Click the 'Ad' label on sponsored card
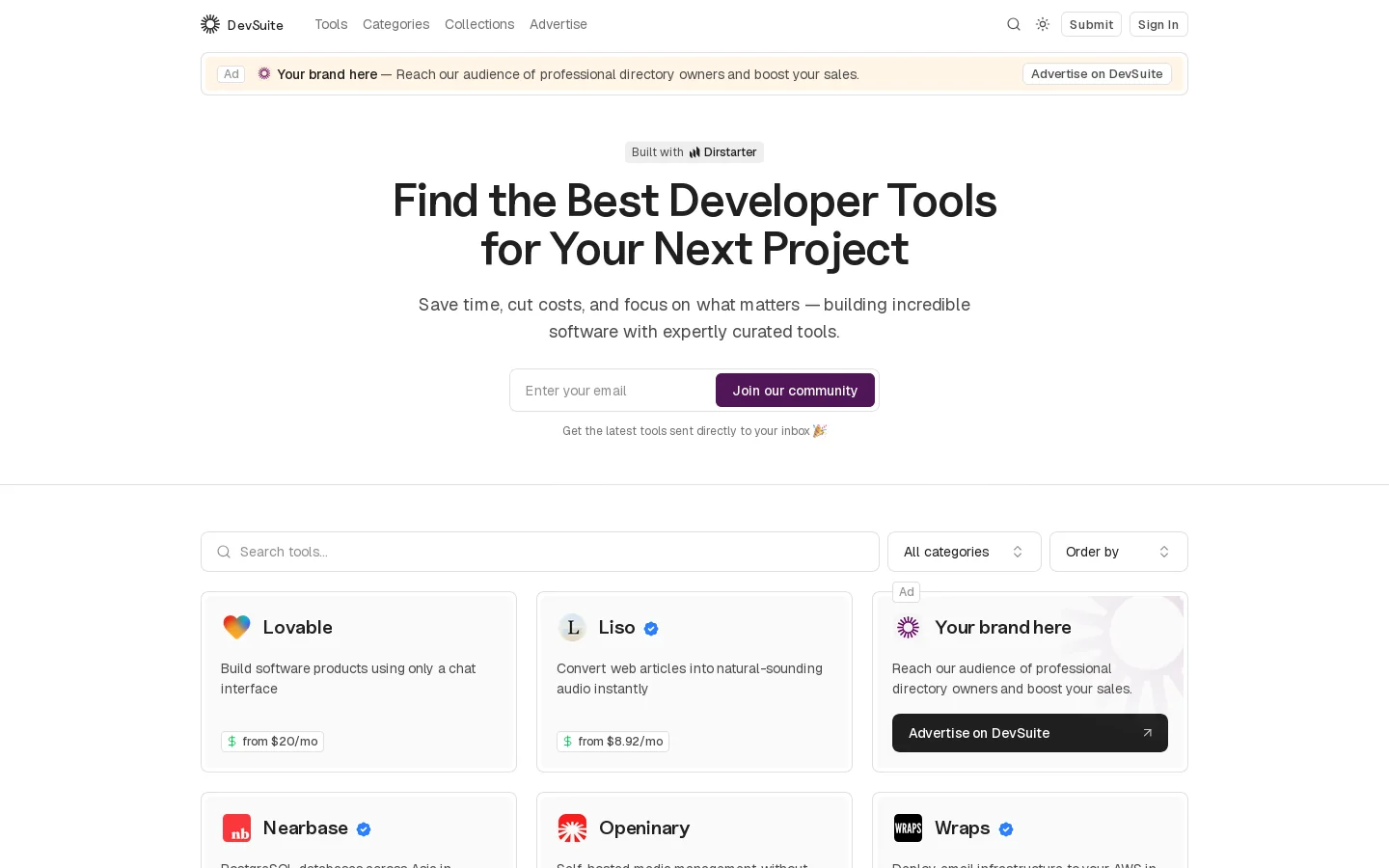This screenshot has width=1389, height=868. 907,592
